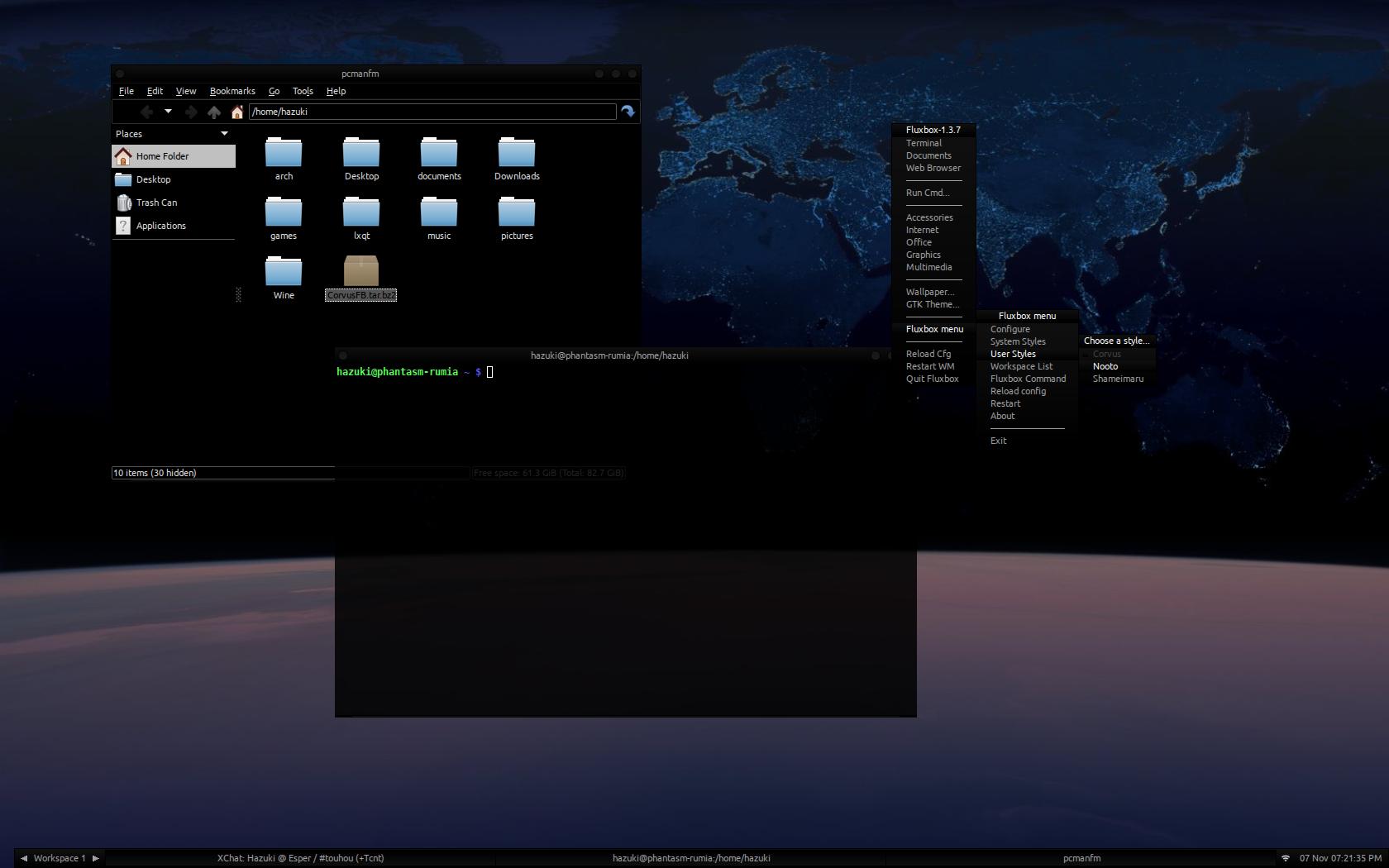Focus terminal window from the taskbar
Image resolution: width=1389 pixels, height=868 pixels.
[x=691, y=858]
